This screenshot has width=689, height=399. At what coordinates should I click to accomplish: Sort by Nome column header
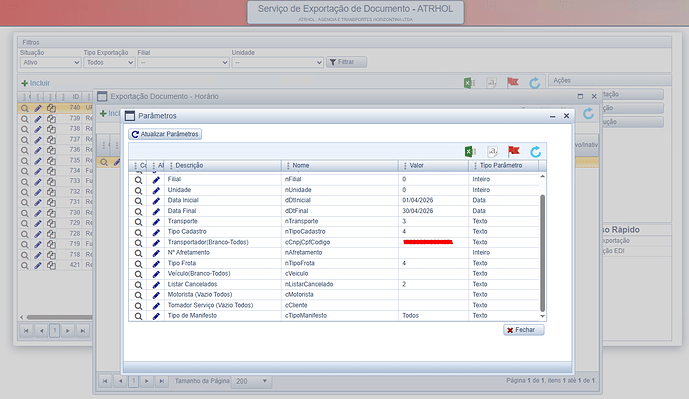[301, 166]
